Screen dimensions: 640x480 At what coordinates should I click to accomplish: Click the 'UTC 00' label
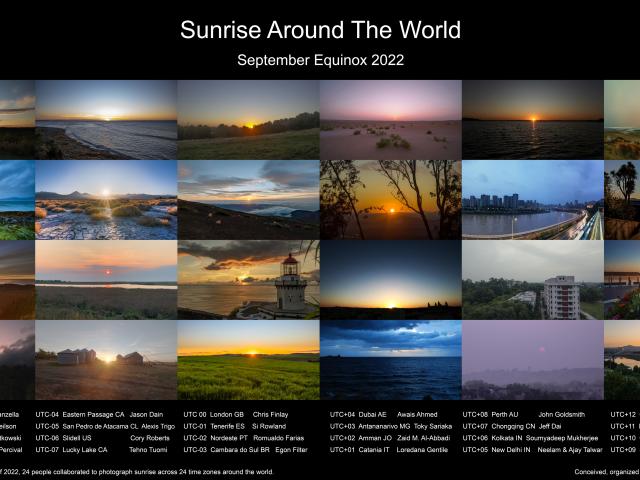(x=195, y=414)
